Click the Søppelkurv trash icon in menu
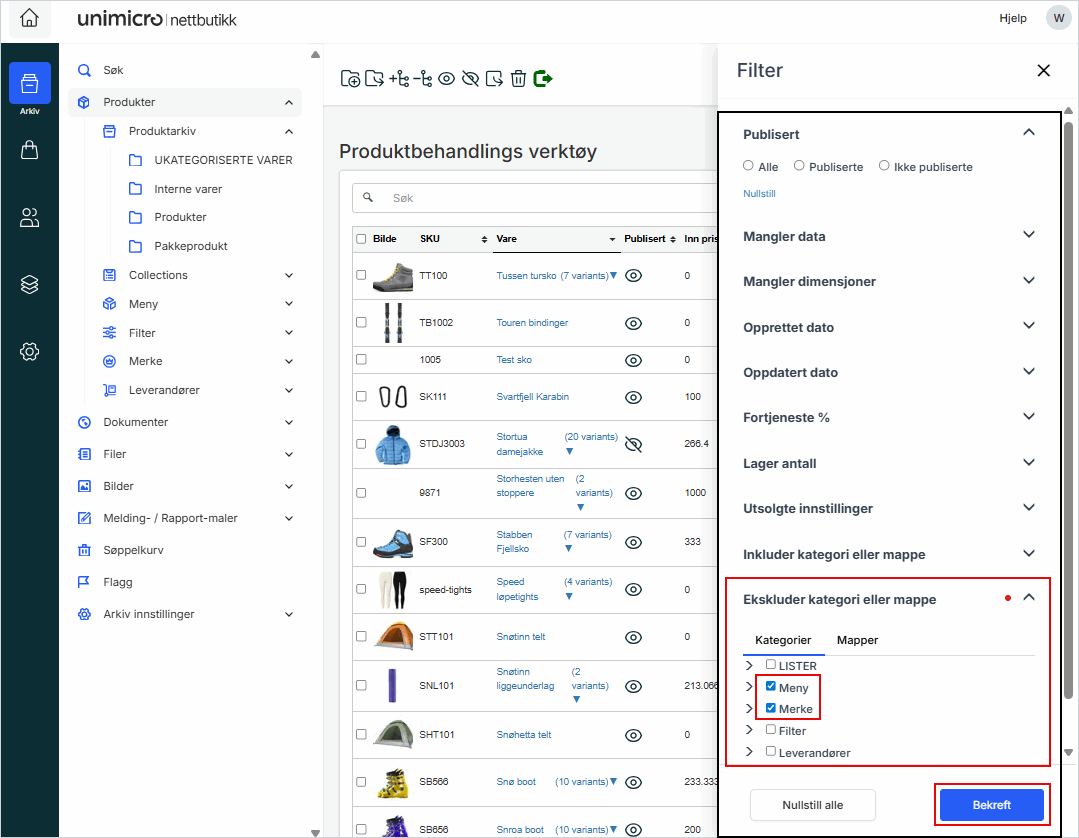Viewport: 1079px width, 838px height. pos(84,550)
